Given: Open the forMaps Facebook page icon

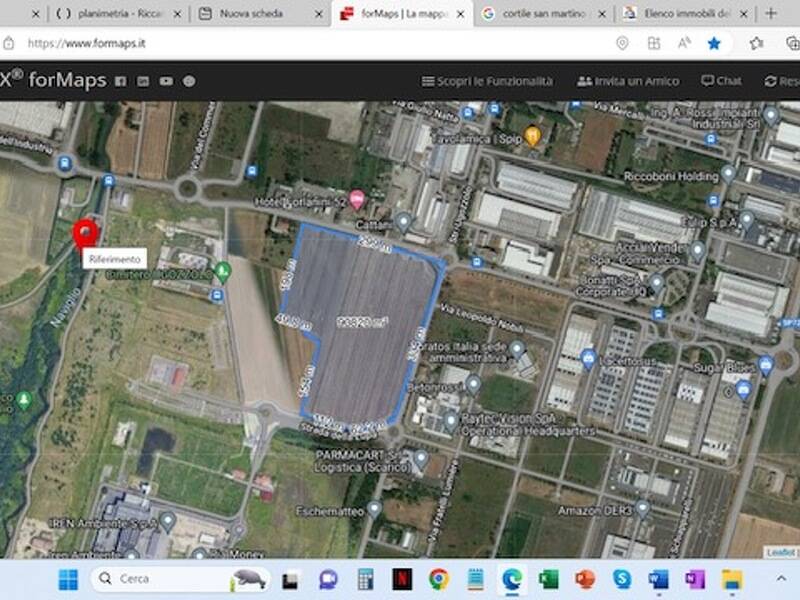Looking at the screenshot, I should [120, 79].
